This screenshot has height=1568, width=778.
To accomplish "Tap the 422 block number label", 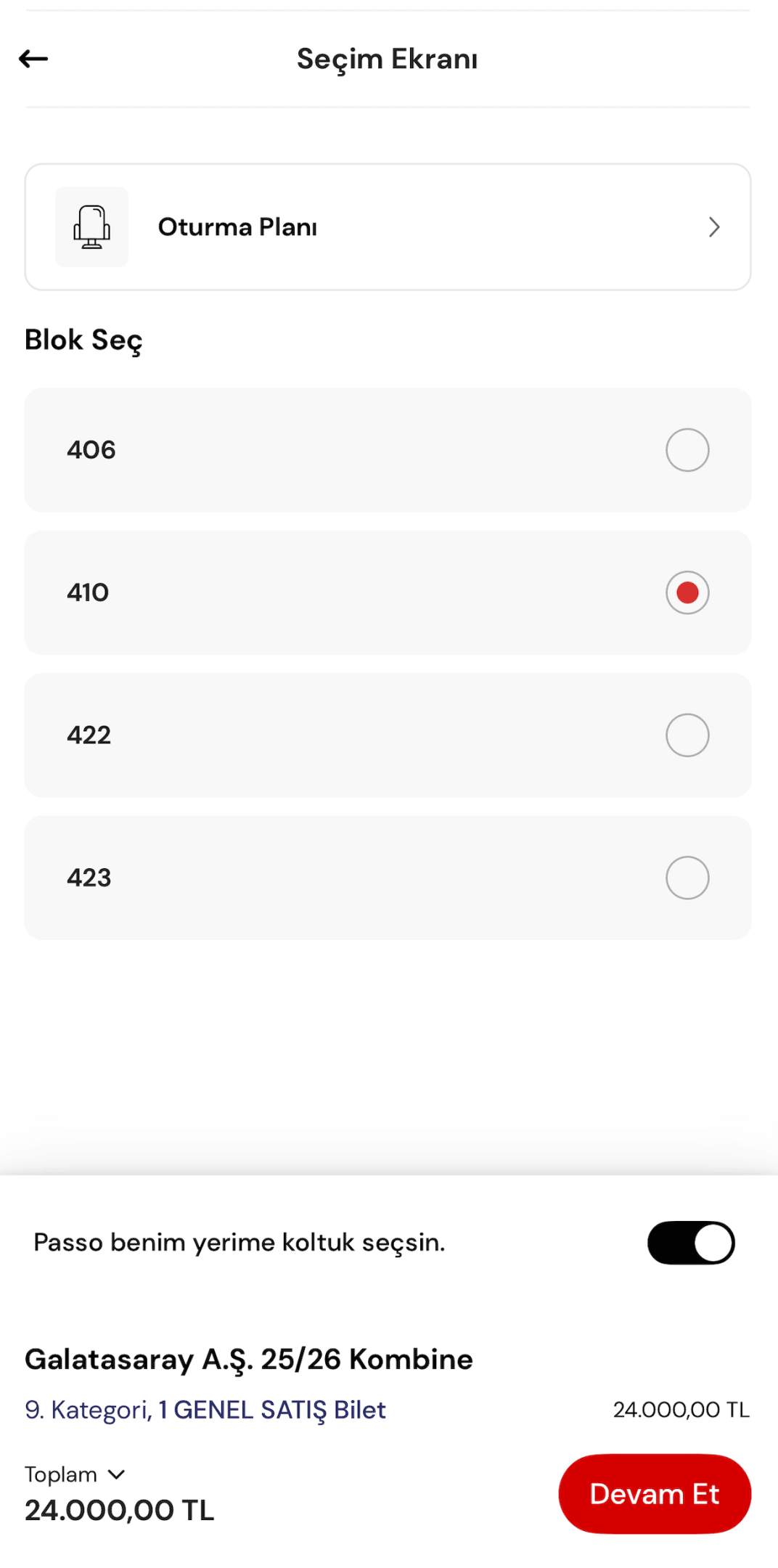I will pyautogui.click(x=89, y=735).
